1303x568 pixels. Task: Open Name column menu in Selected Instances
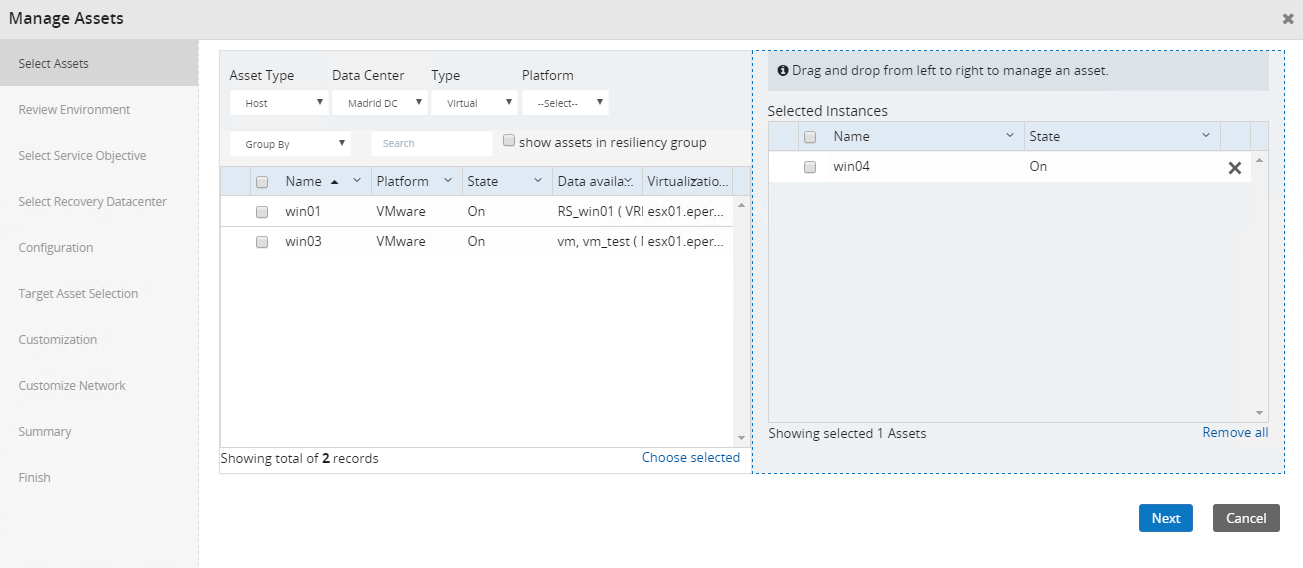coord(1009,136)
